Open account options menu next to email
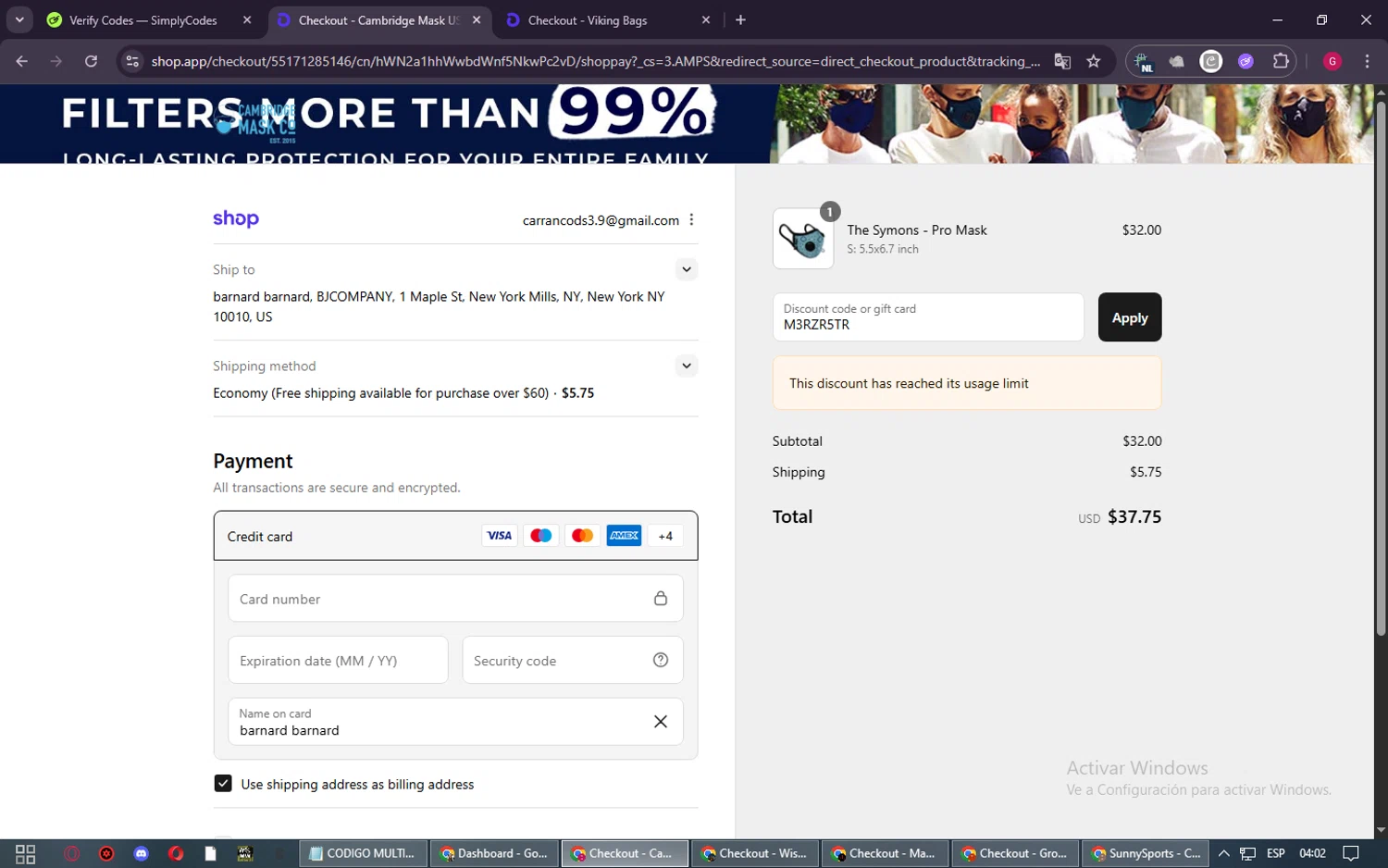Viewport: 1388px width, 868px height. [x=691, y=220]
